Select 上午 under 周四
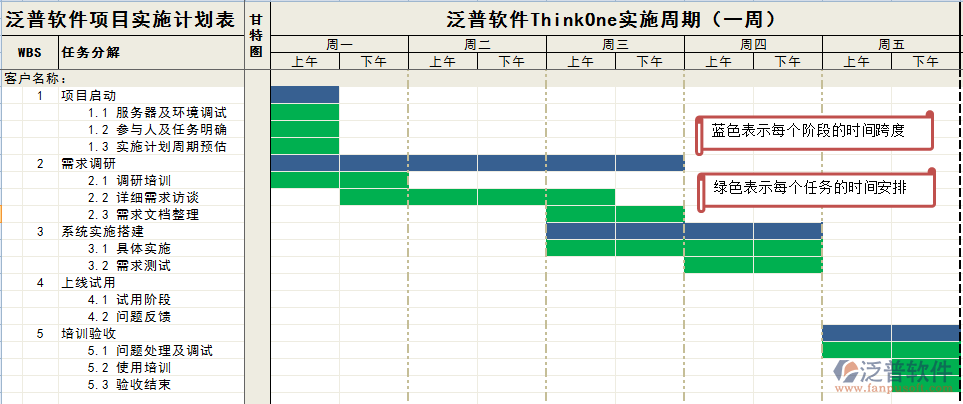Image resolution: width=963 pixels, height=404 pixels. pyautogui.click(x=719, y=61)
